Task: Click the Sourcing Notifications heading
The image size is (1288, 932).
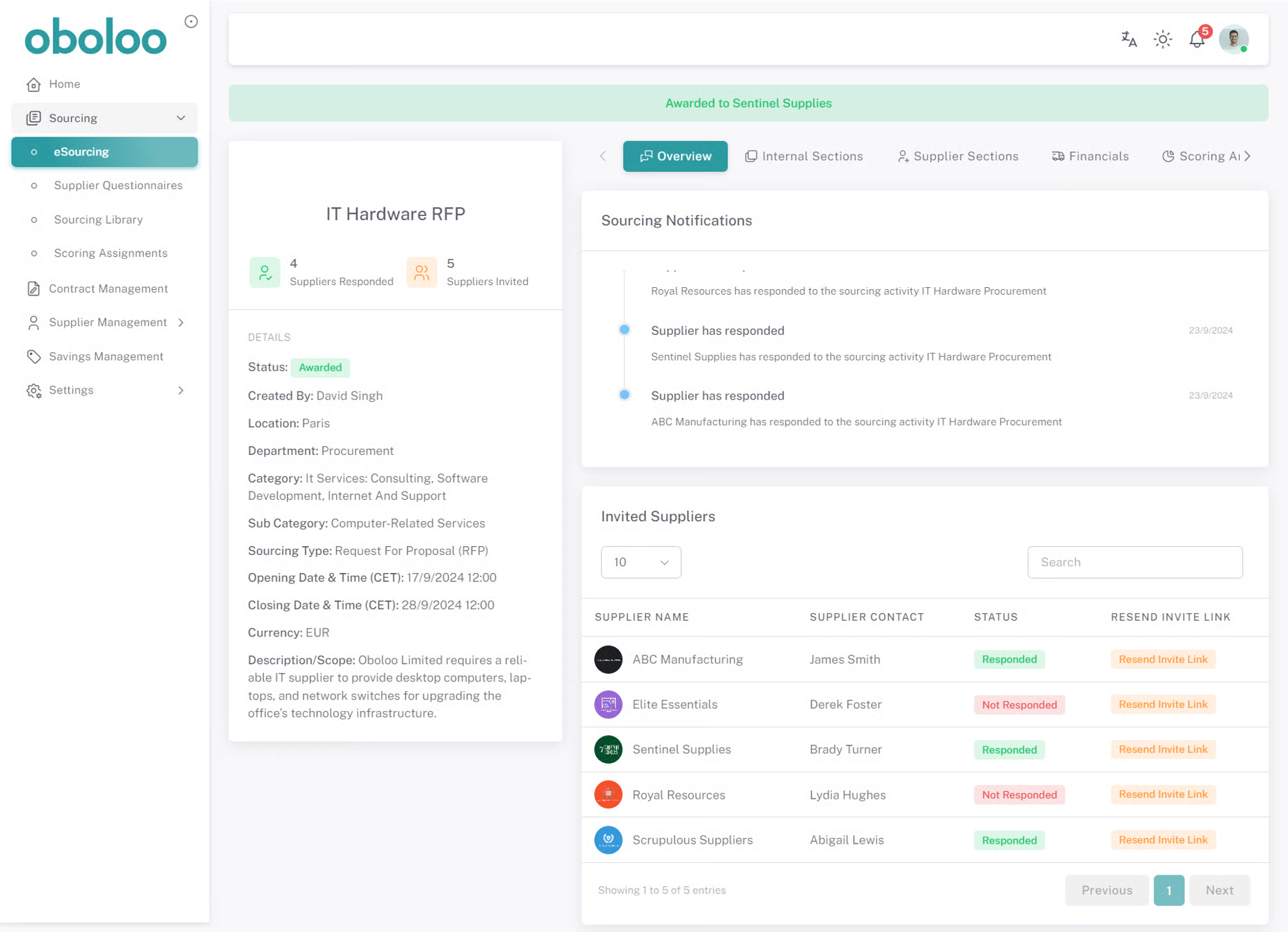Action: (676, 221)
